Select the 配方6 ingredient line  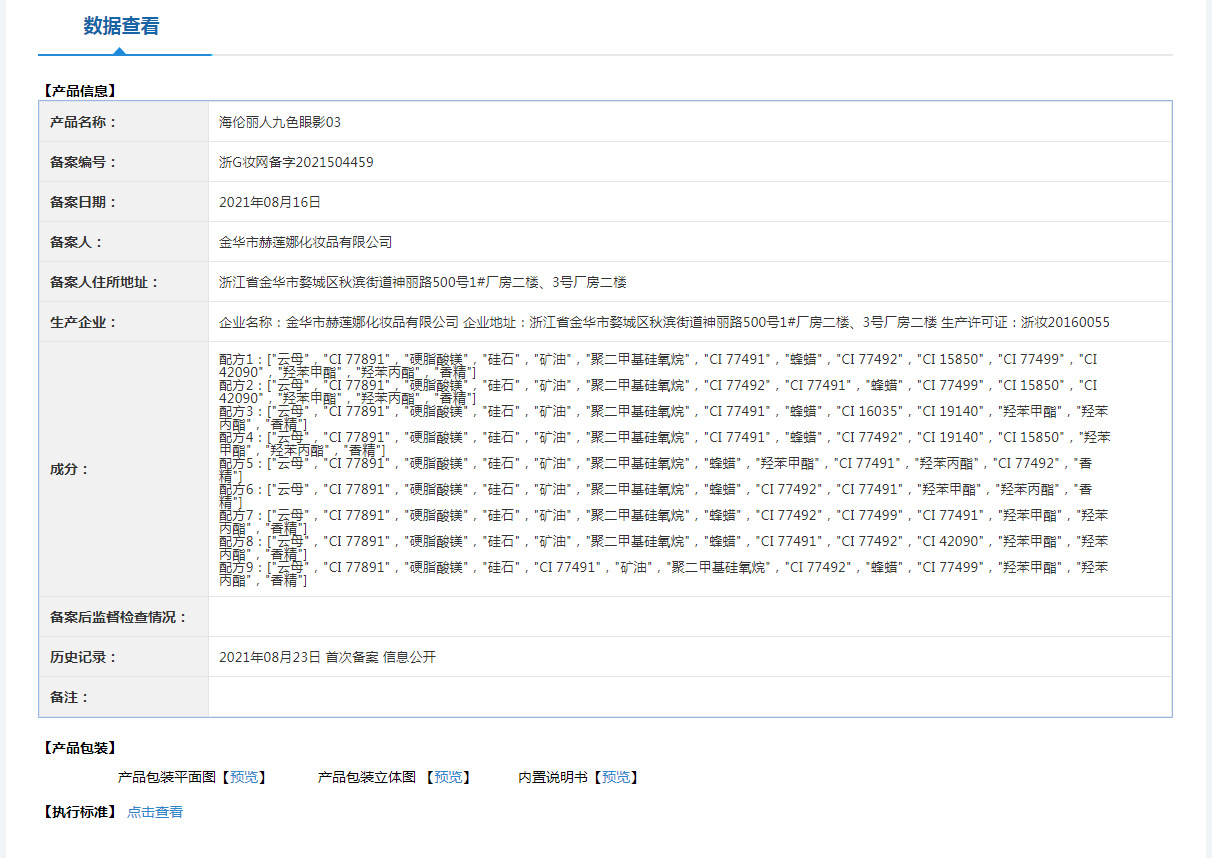(x=656, y=495)
